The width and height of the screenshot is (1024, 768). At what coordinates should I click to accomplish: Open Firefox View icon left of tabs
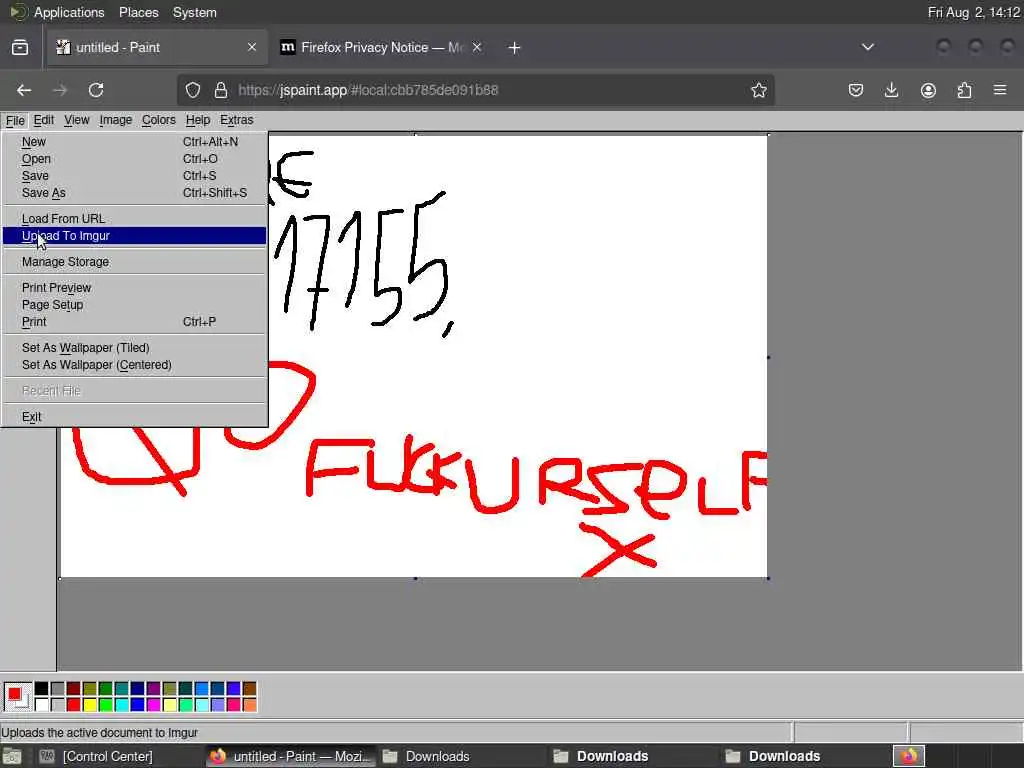20,48
